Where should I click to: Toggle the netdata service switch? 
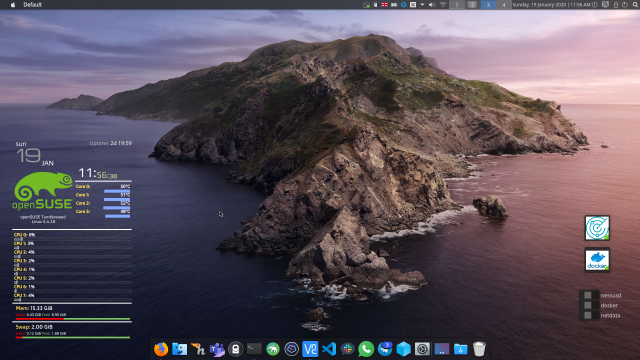(588, 315)
